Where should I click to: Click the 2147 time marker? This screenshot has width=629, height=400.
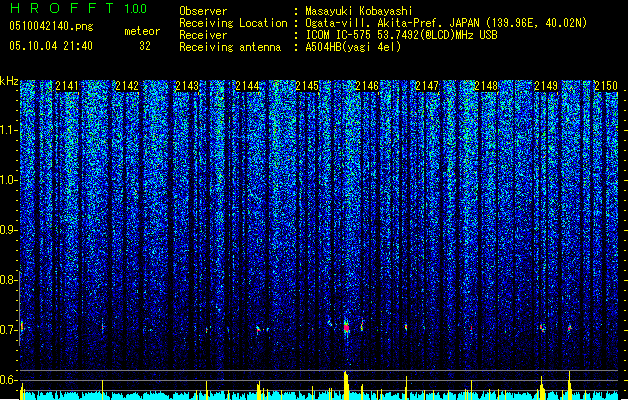427,86
